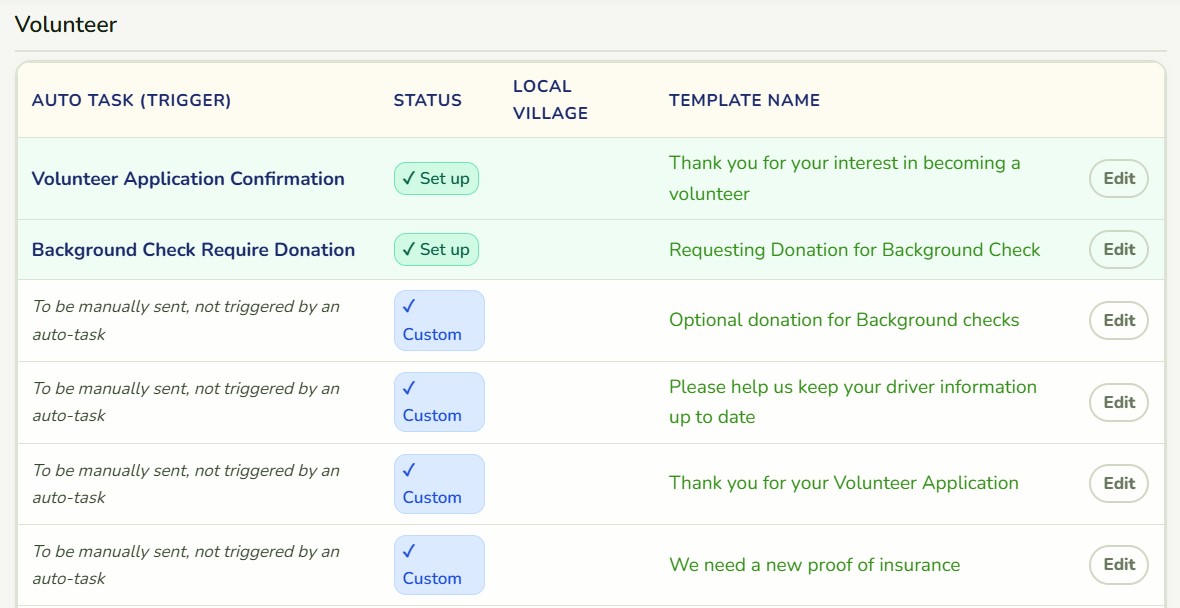Click the Custom badge beside Optional donation template
Screen dimensions: 1180x608
(x=439, y=321)
